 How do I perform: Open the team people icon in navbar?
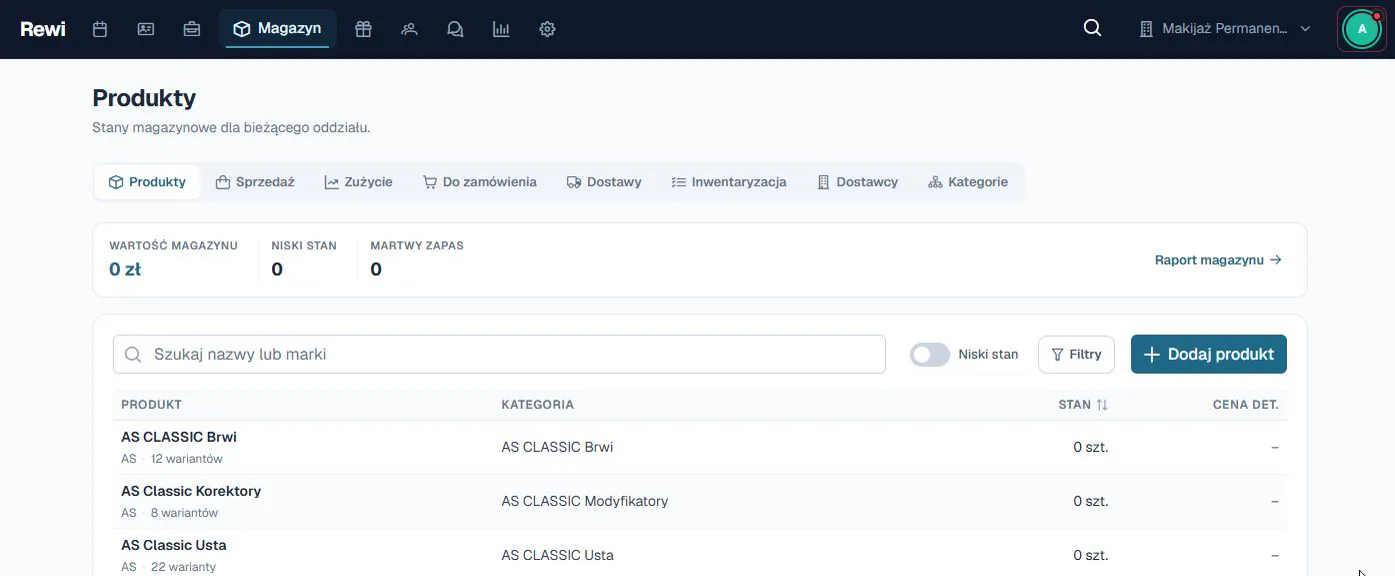pyautogui.click(x=409, y=29)
